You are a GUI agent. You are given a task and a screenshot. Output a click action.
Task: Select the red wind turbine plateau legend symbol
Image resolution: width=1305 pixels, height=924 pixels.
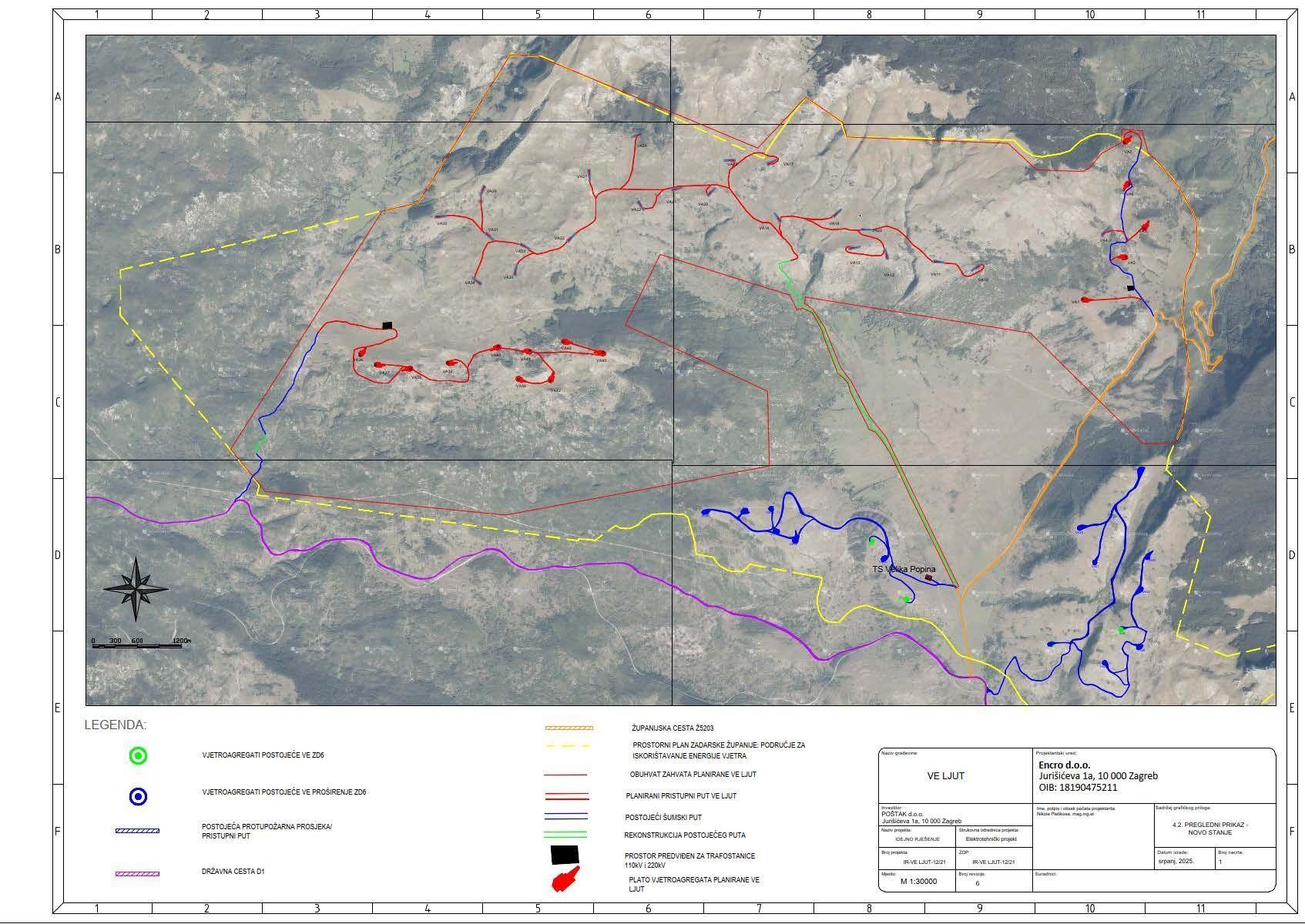coord(565,879)
